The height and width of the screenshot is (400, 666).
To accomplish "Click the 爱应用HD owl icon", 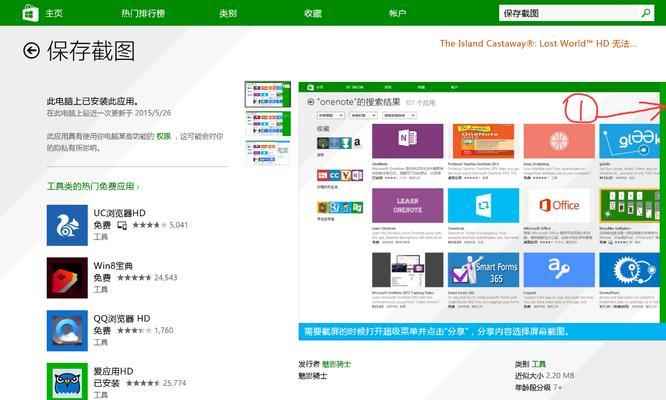I will coord(67,381).
